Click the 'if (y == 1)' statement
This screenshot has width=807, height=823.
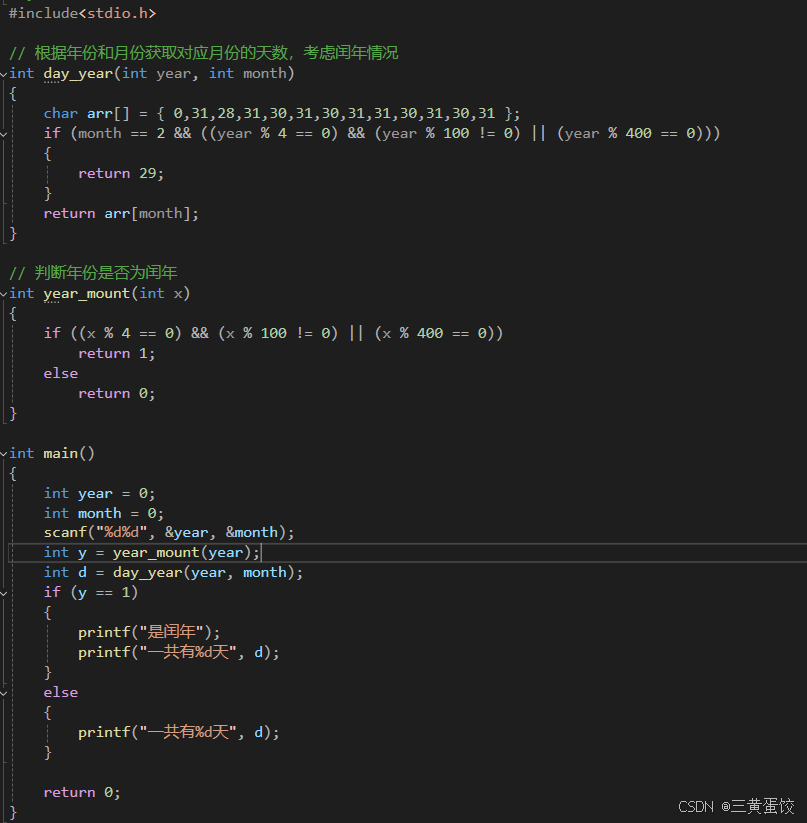click(x=91, y=593)
